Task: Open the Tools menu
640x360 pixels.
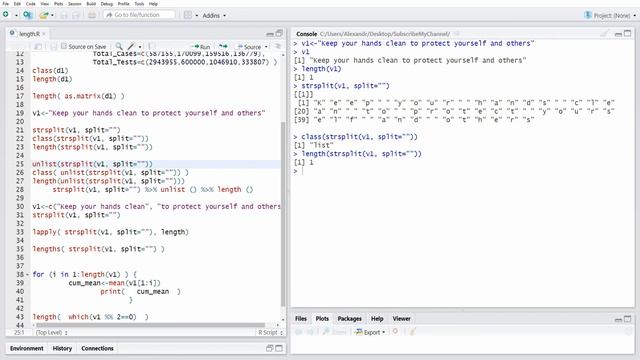Action: 139,4
